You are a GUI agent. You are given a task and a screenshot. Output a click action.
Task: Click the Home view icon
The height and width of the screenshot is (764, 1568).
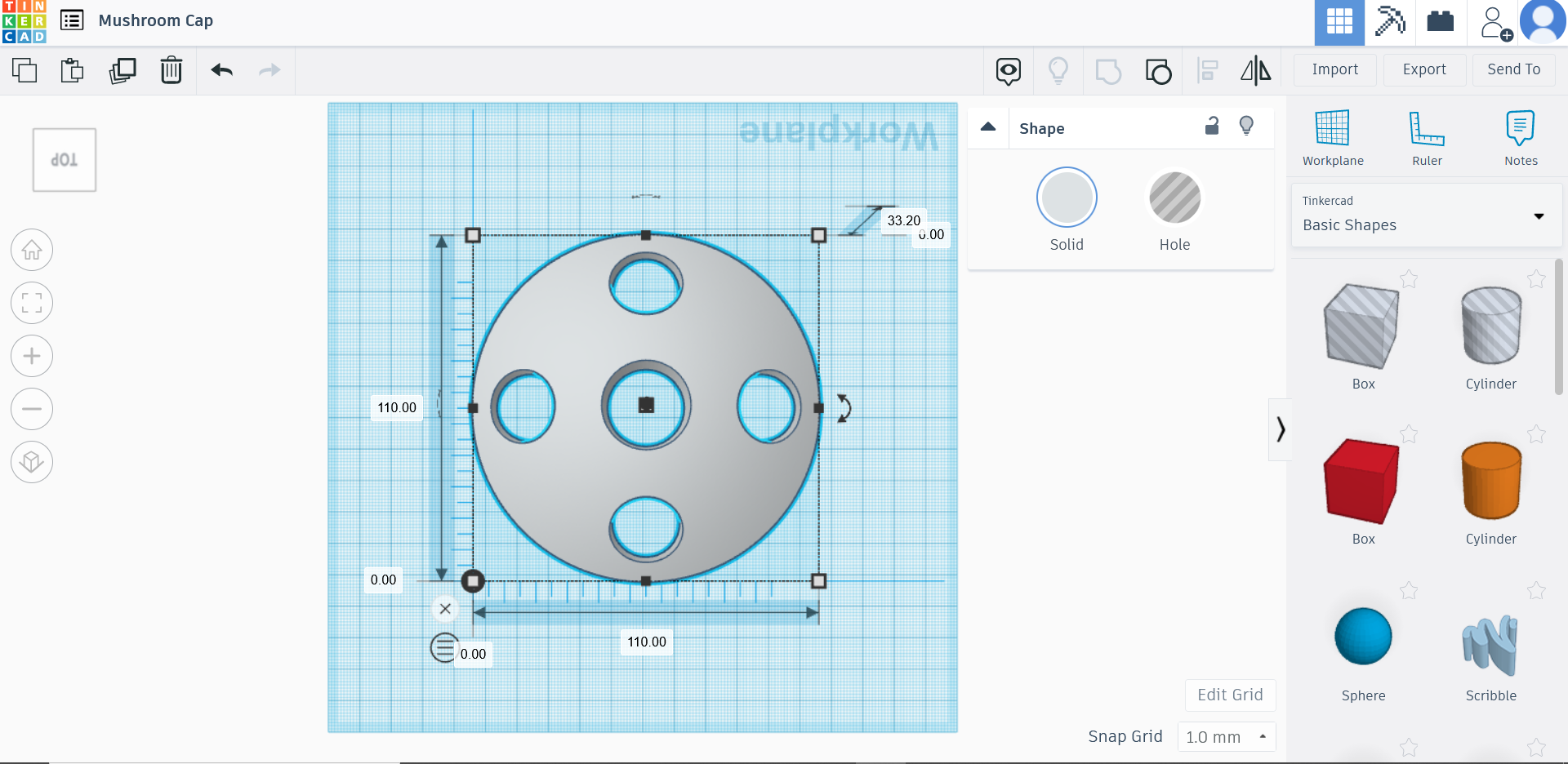[x=31, y=250]
